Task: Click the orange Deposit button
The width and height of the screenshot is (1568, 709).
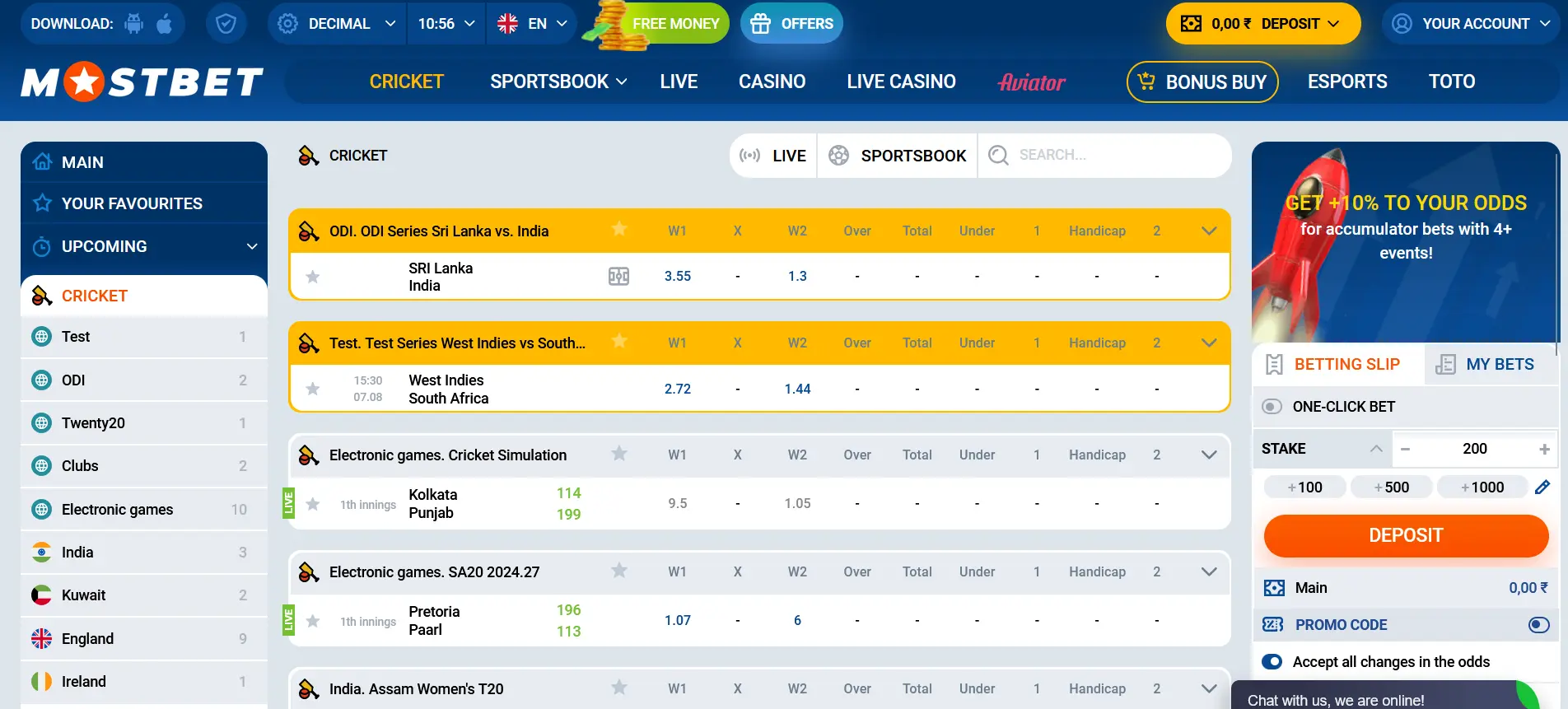Action: coord(1406,535)
